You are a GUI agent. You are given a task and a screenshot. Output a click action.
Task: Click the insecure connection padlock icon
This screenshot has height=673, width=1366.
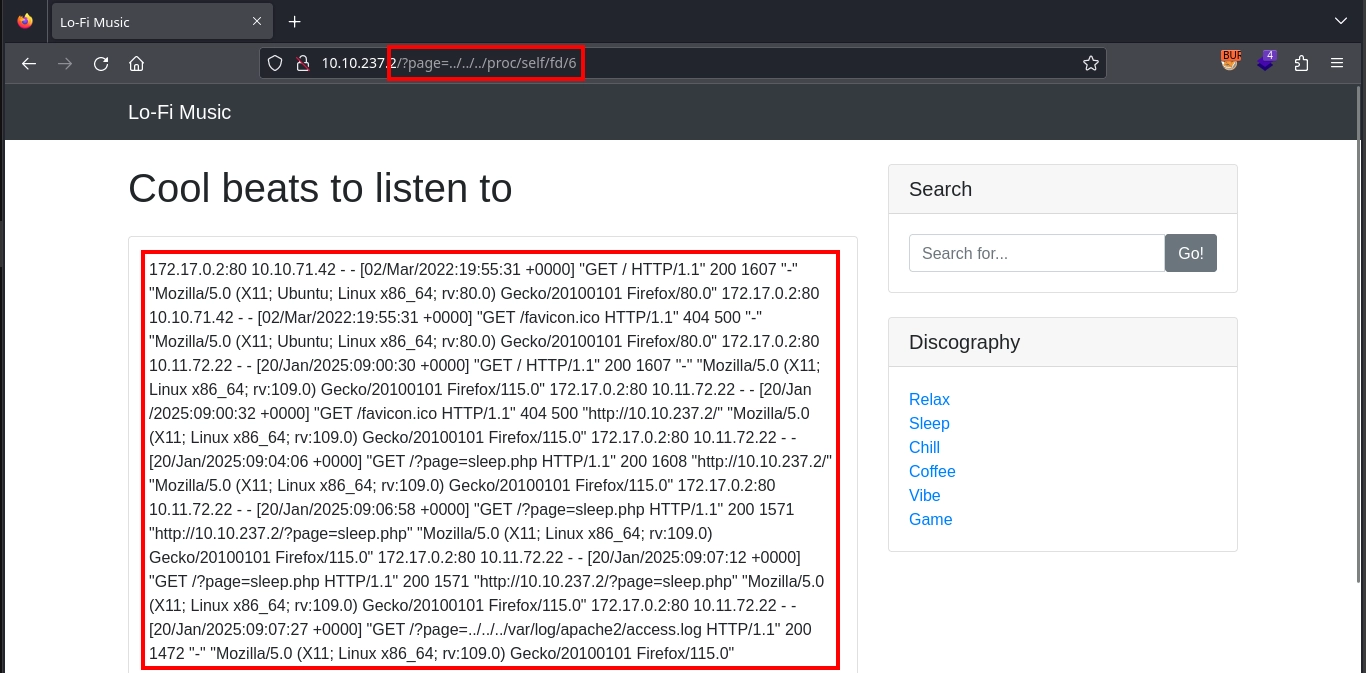point(301,64)
